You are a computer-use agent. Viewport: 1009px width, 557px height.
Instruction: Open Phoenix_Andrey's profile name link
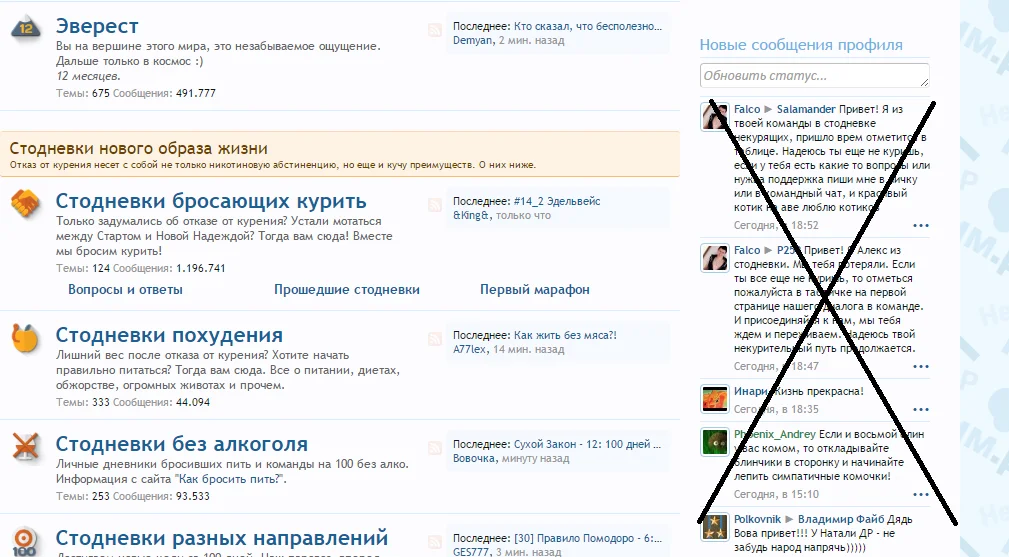pos(775,434)
